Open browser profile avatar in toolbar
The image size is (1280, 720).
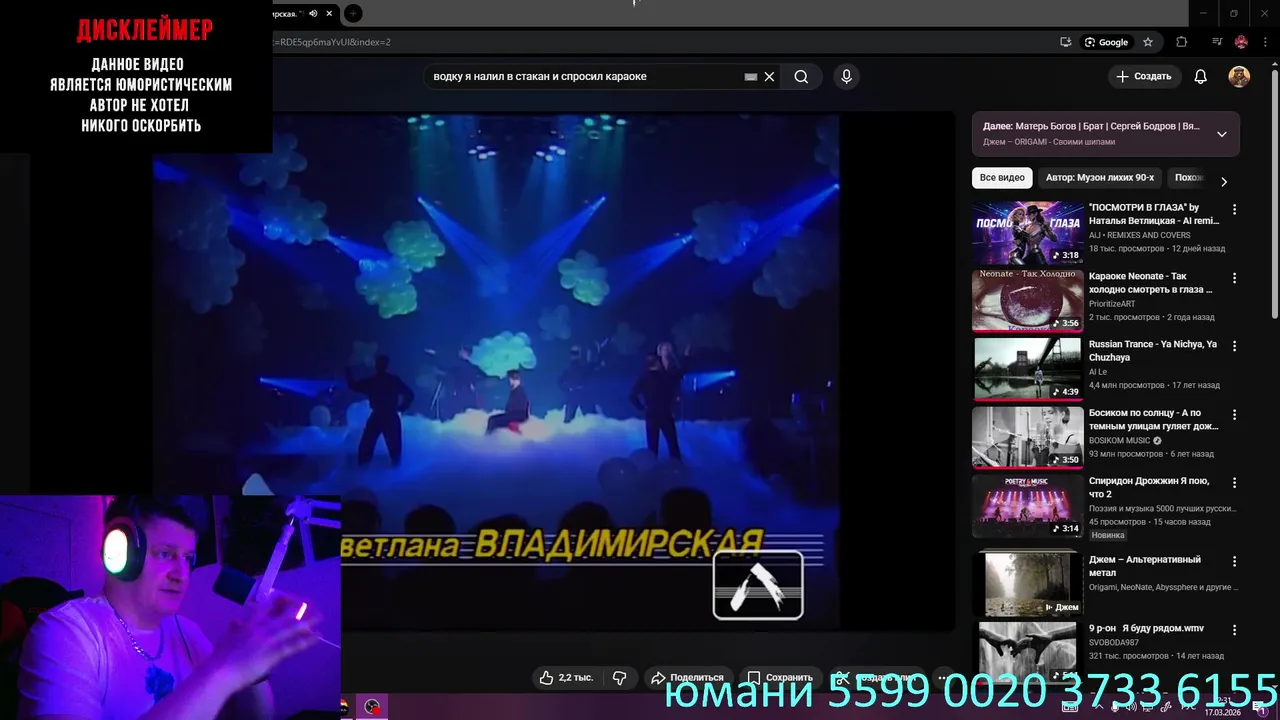[1241, 42]
